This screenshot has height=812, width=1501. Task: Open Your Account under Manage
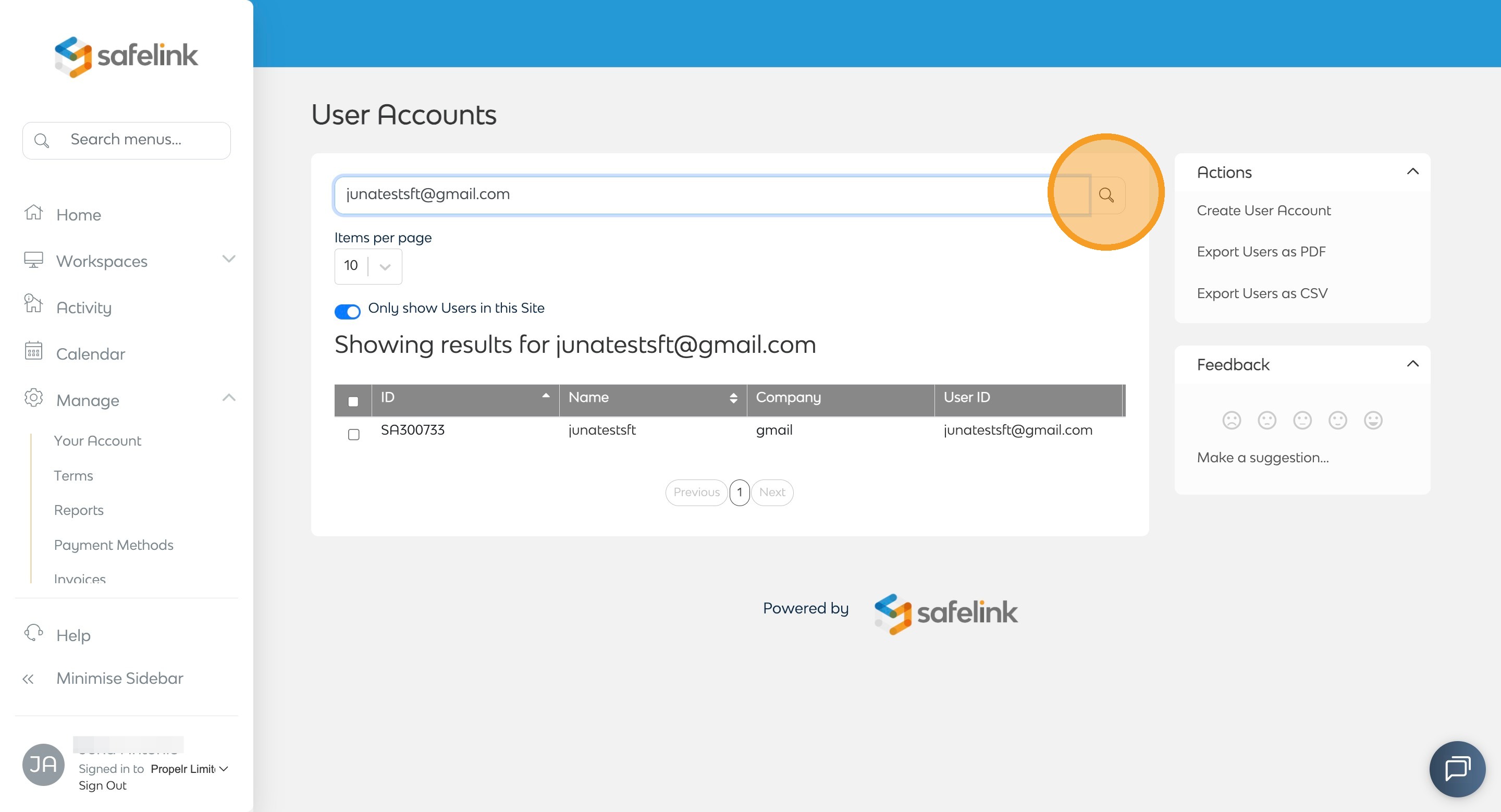click(97, 441)
